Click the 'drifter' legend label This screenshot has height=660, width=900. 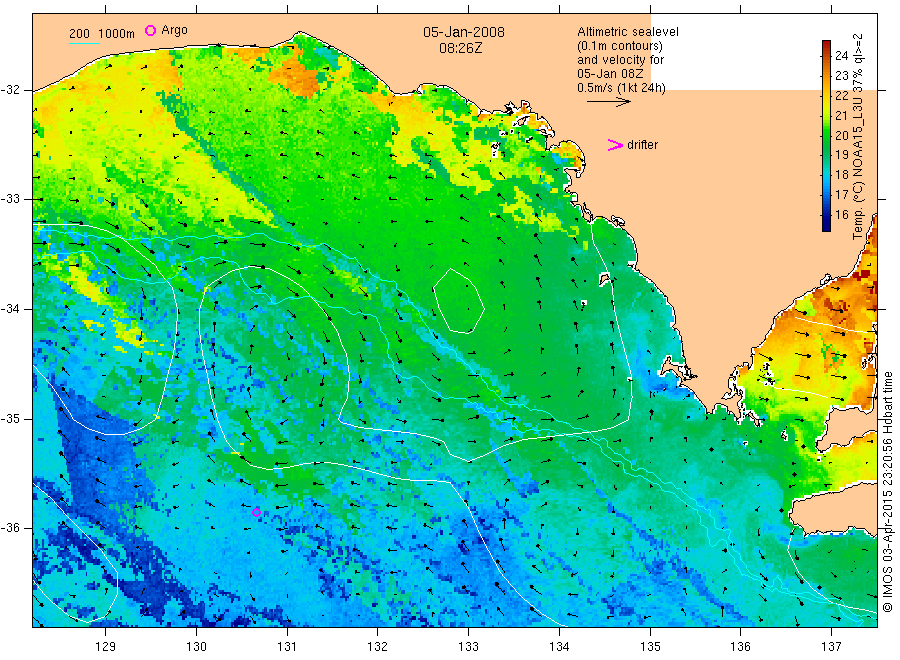642,145
